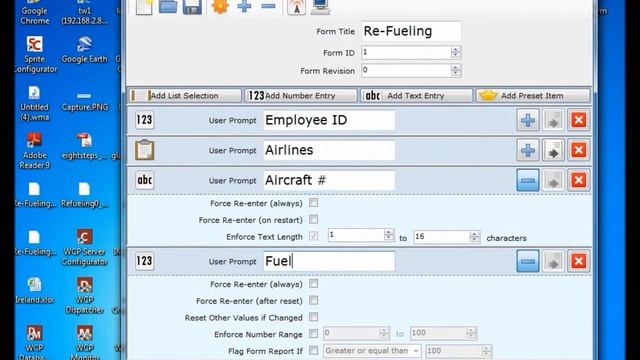This screenshot has height=360, width=640.
Task: Toggle Enforce Text Length checkbox
Action: (313, 236)
